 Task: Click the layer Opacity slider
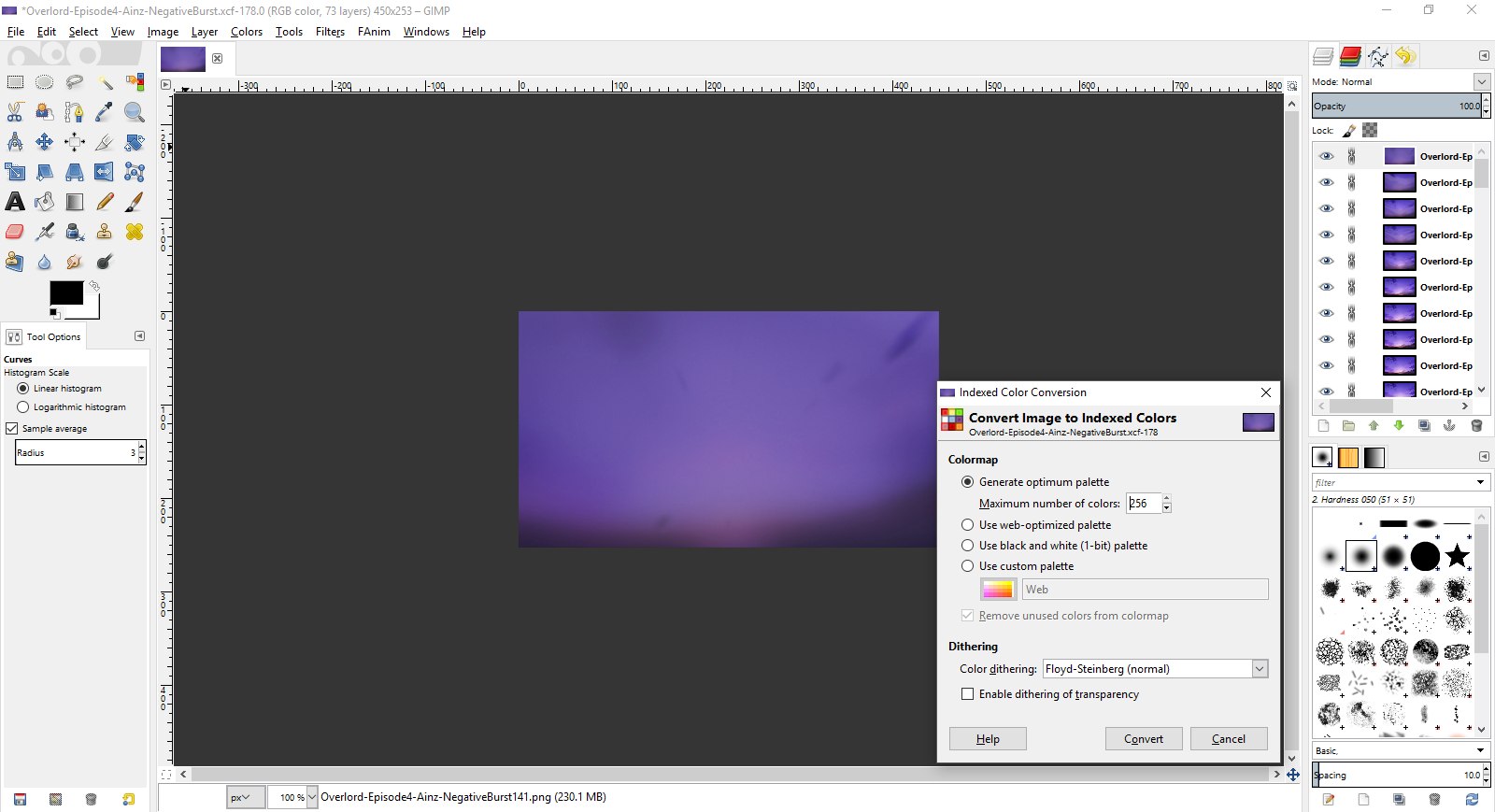[x=1396, y=107]
